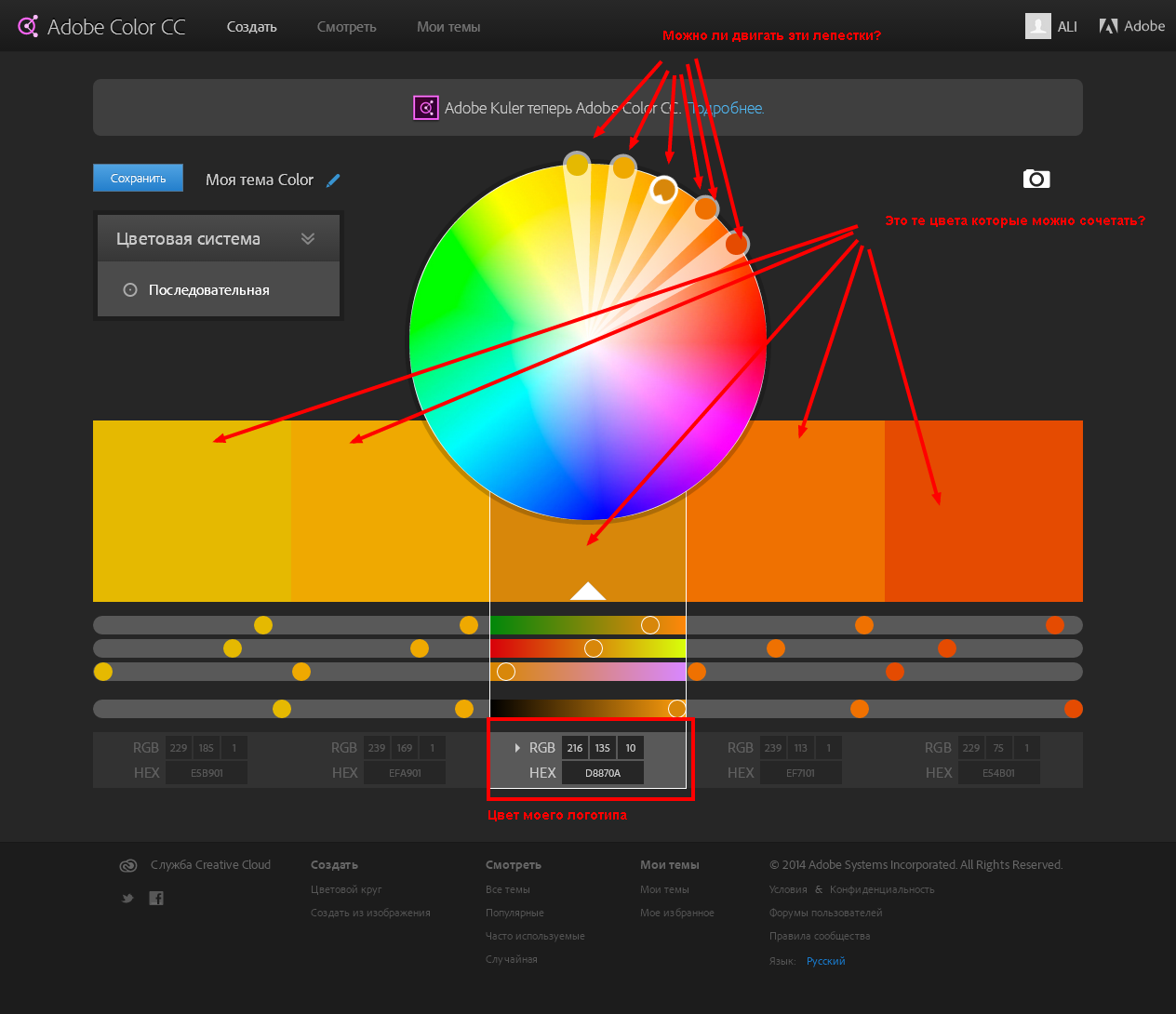Click the white base-color triangle marker
This screenshot has height=1014, width=1176.
click(588, 591)
